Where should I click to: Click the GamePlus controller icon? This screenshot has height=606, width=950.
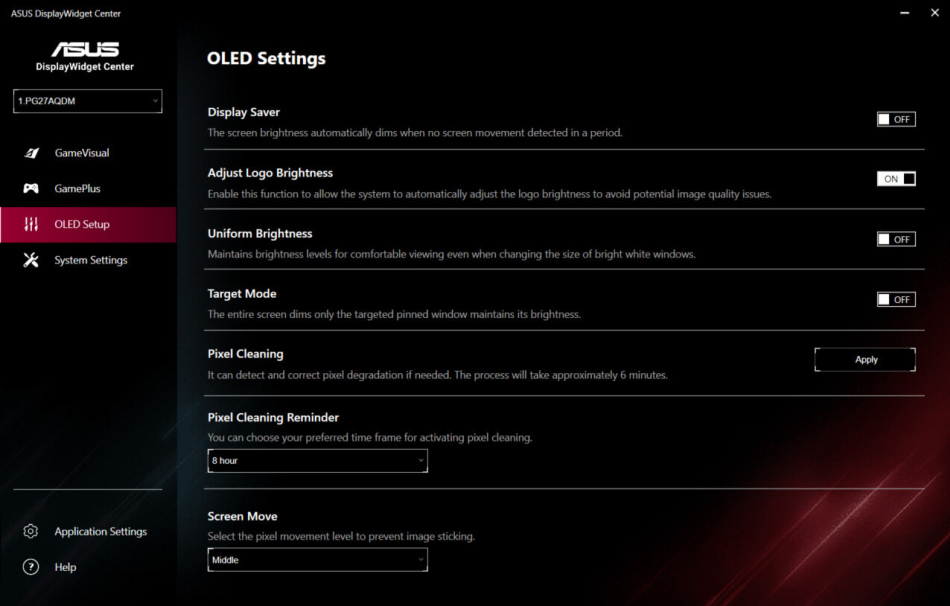31,188
